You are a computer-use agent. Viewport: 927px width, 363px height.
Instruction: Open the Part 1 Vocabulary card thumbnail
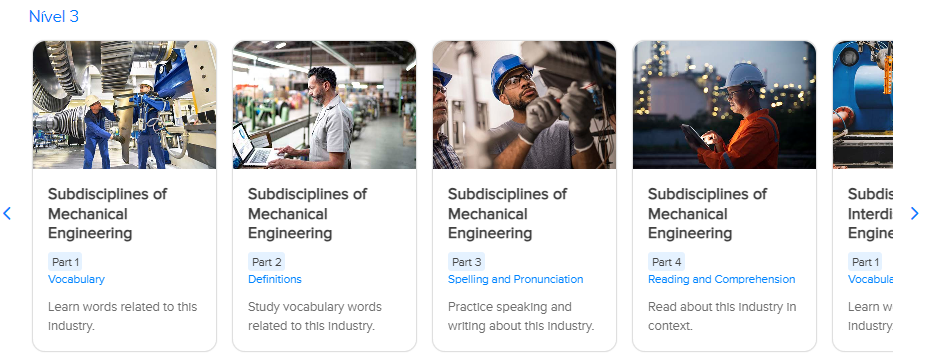[124, 105]
